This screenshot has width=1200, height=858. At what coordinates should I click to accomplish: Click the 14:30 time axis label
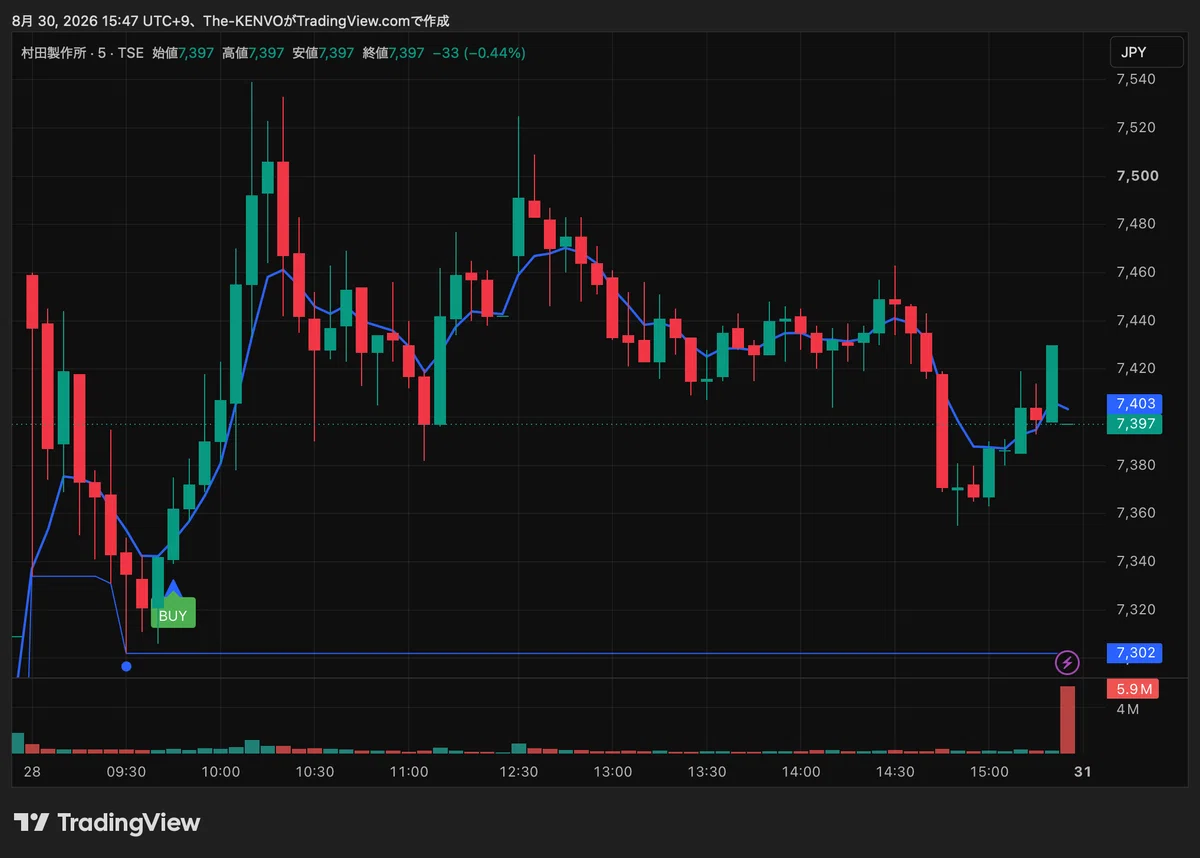click(895, 772)
